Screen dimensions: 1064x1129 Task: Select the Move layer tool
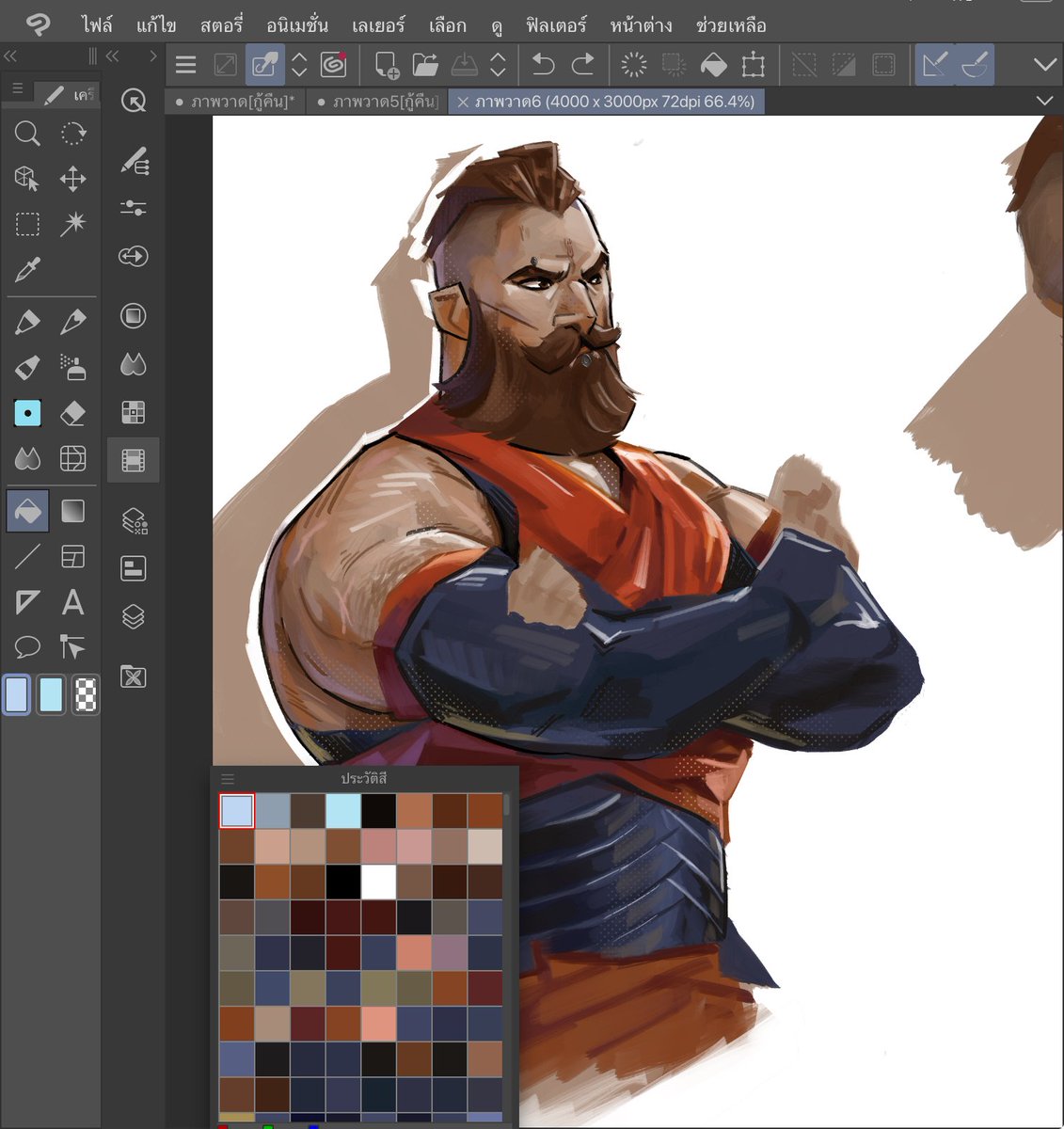(73, 179)
